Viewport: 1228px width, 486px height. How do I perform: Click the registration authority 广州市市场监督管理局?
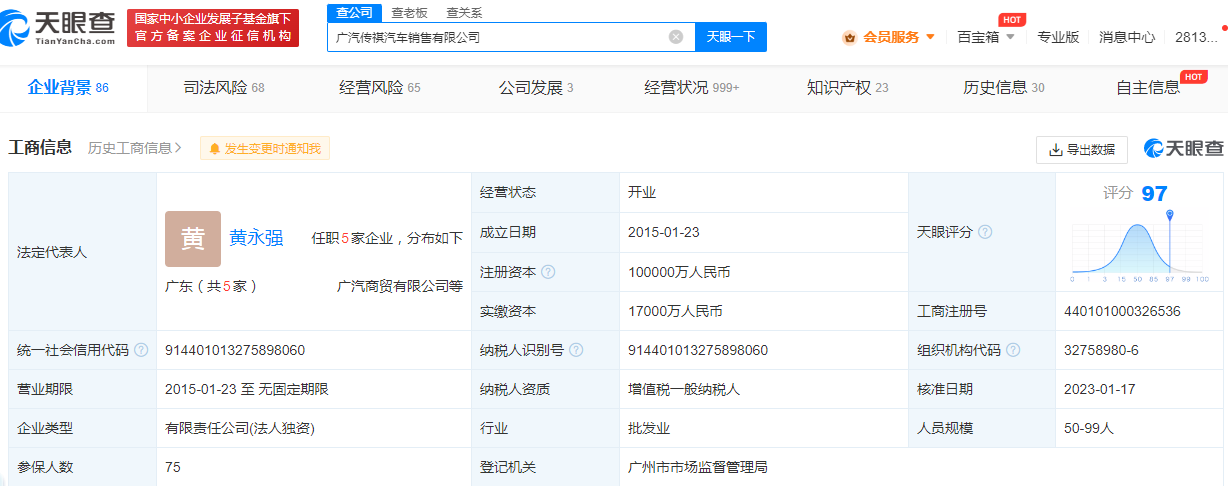pyautogui.click(x=698, y=467)
